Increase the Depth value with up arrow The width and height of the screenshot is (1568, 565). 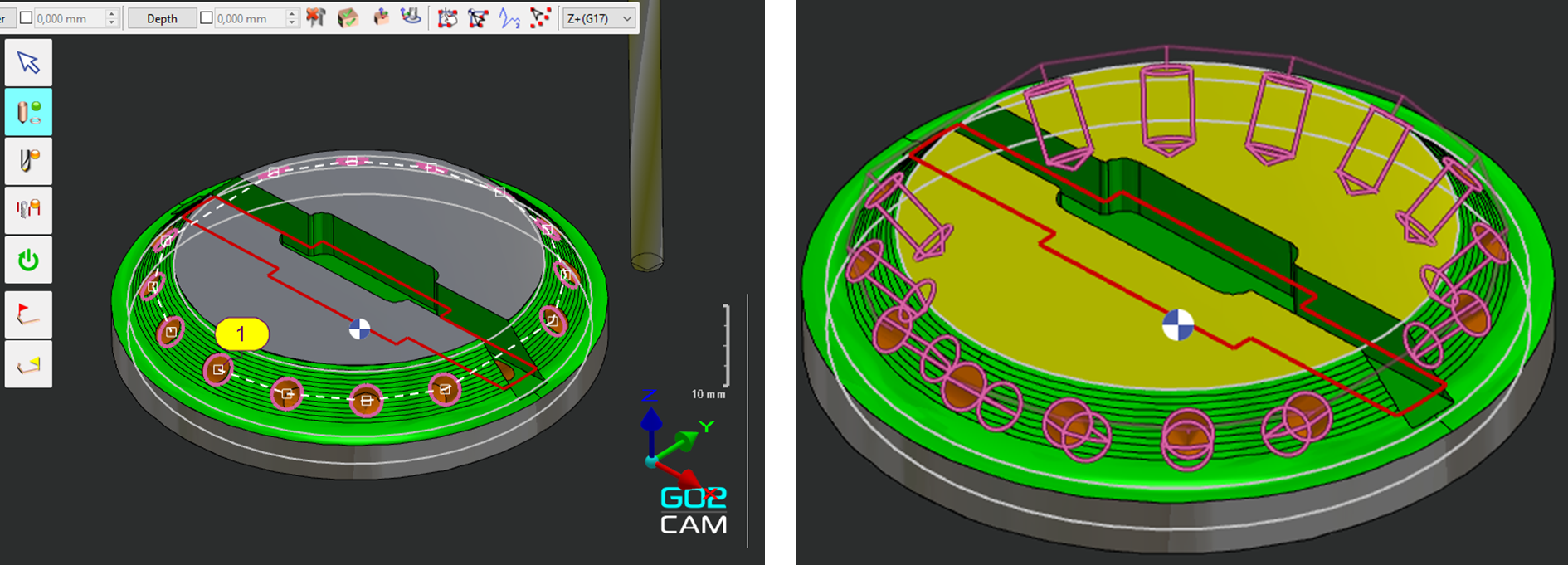tap(291, 13)
